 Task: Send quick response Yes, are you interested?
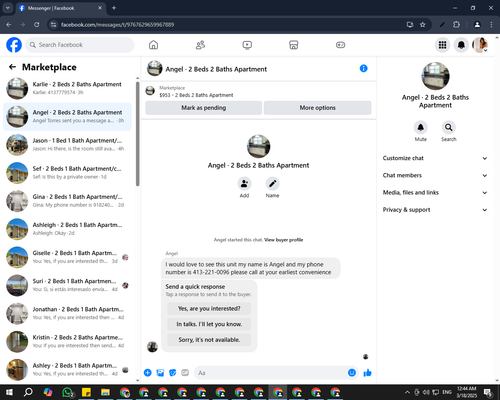pos(209,308)
